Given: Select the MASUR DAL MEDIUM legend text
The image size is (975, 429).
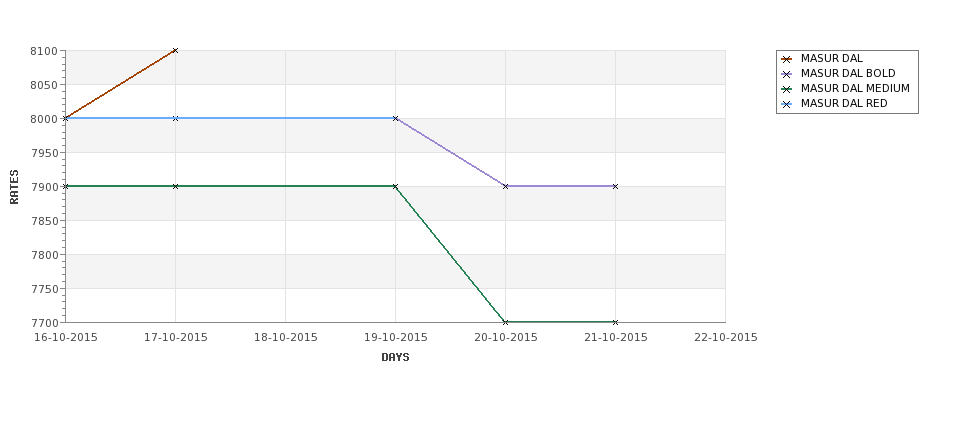Looking at the screenshot, I should [855, 88].
